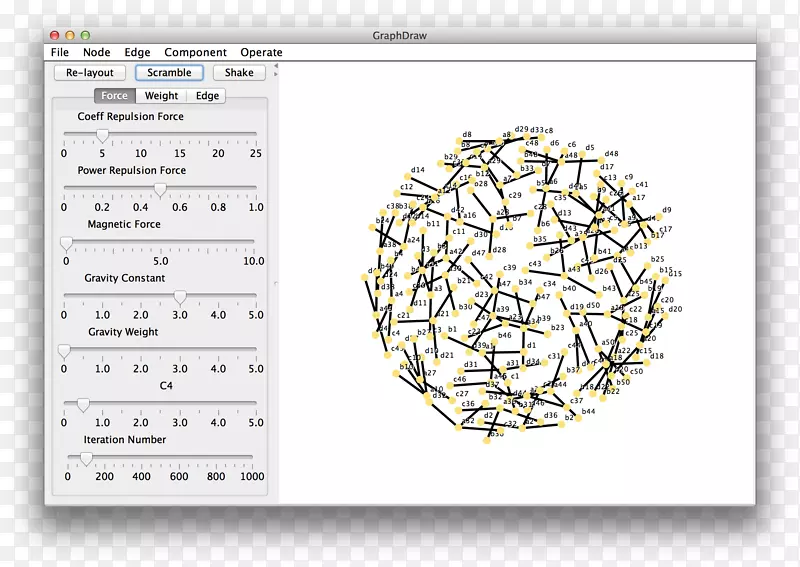Switch to the Weight tab
800x567 pixels.
(161, 96)
